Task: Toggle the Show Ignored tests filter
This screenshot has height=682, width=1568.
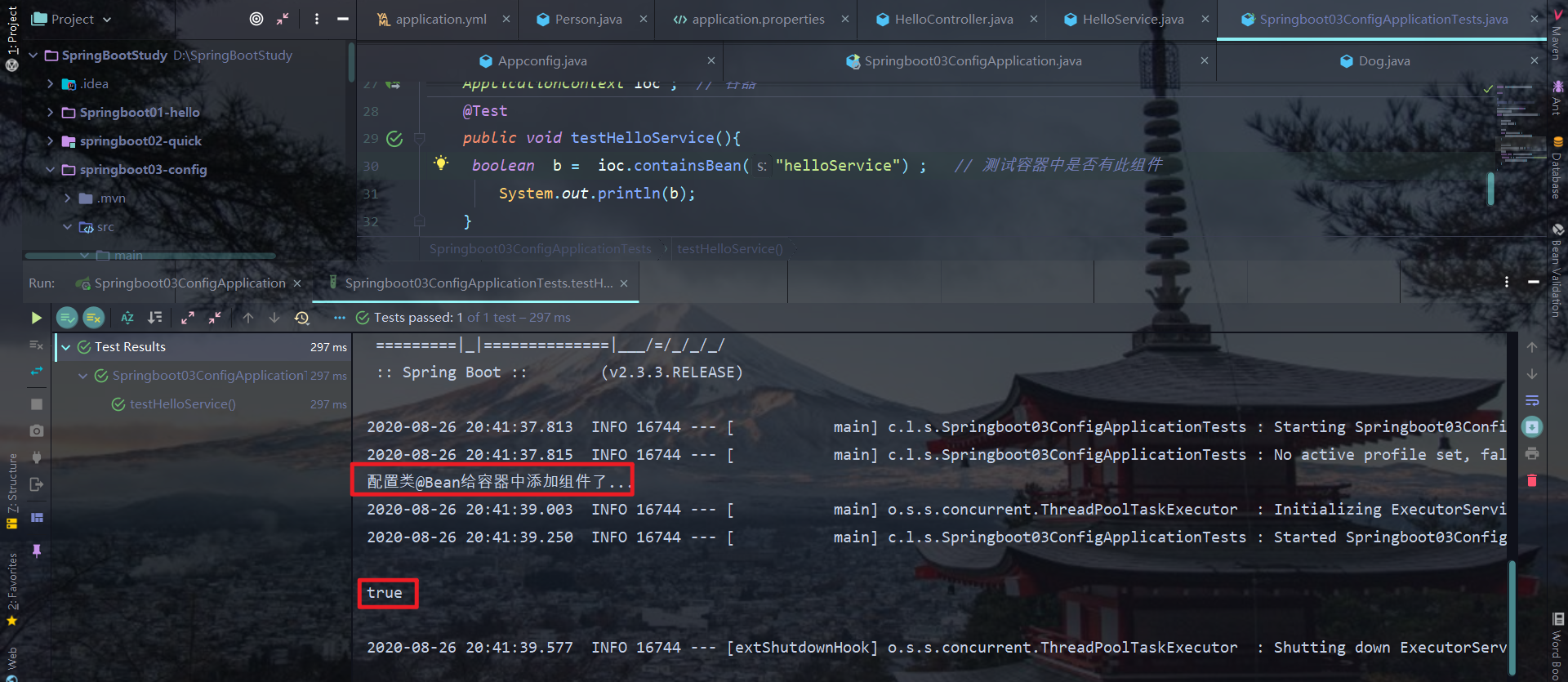Action: pos(94,318)
